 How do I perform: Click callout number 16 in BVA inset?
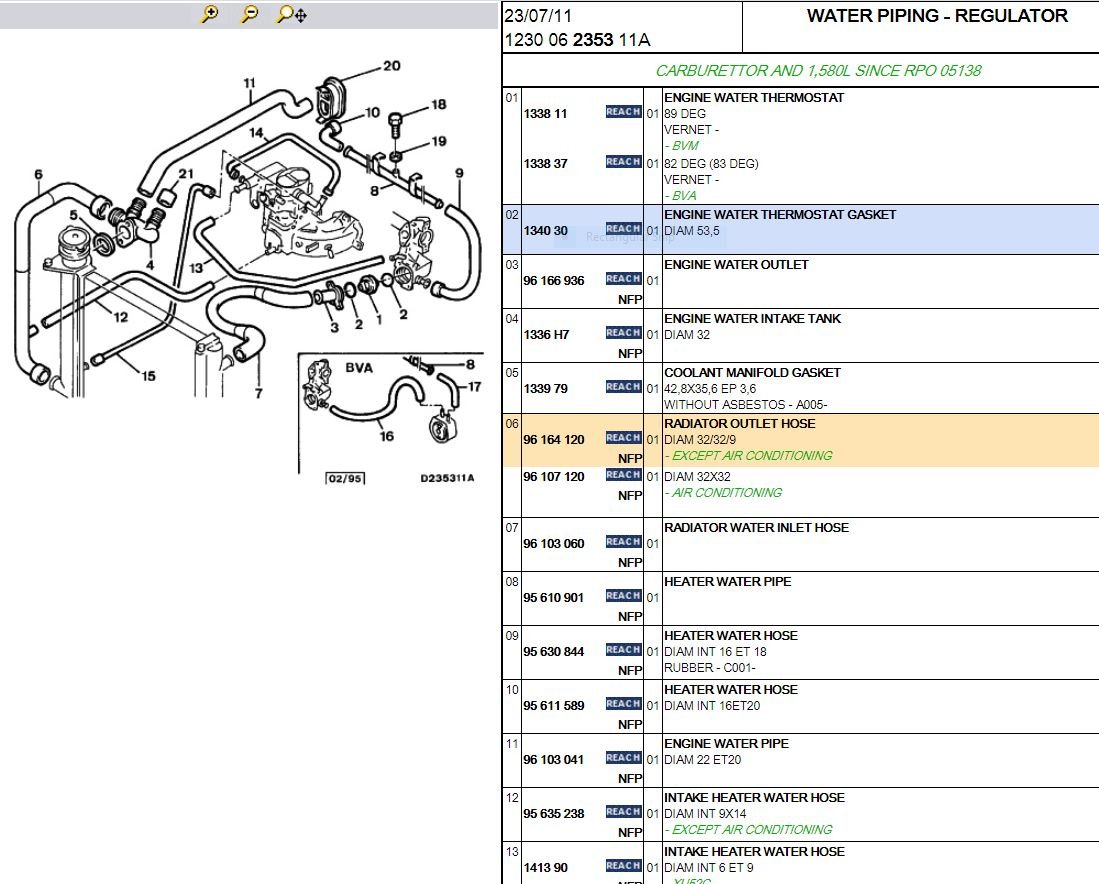point(386,436)
